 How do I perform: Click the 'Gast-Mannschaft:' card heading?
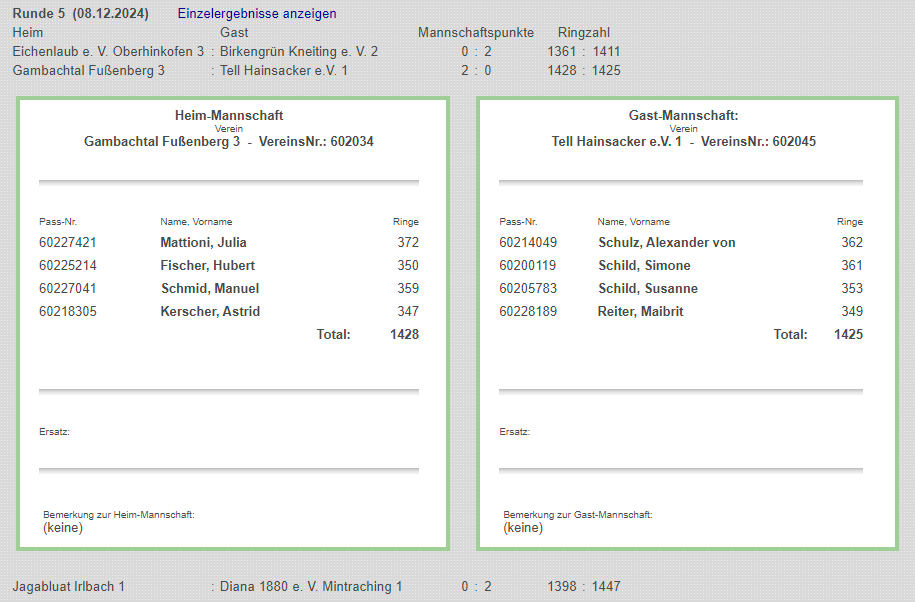[683, 116]
